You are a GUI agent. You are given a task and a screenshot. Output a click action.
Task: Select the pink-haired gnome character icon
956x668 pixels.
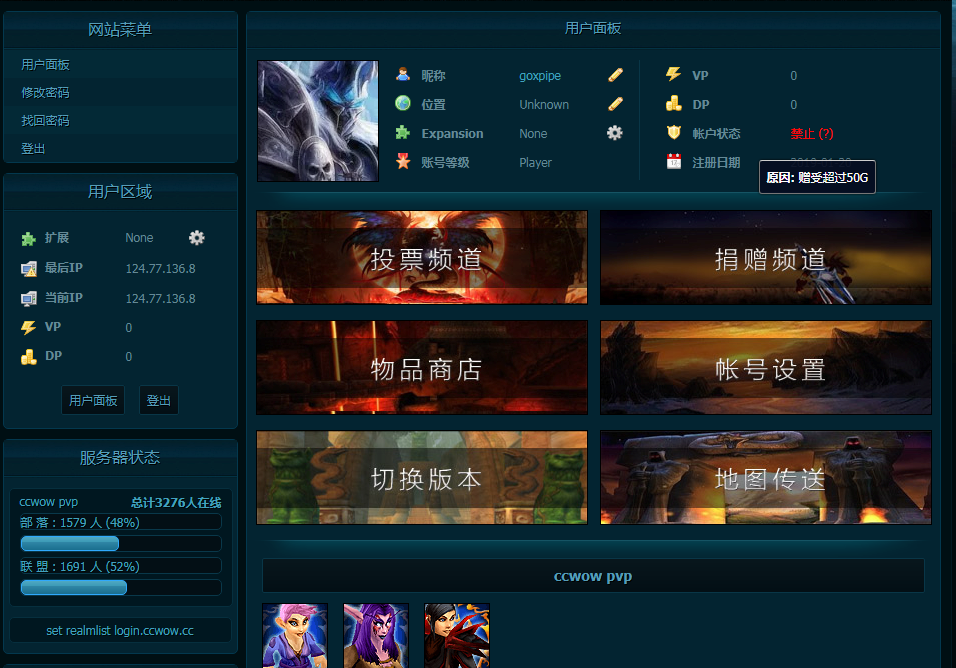(x=295, y=635)
